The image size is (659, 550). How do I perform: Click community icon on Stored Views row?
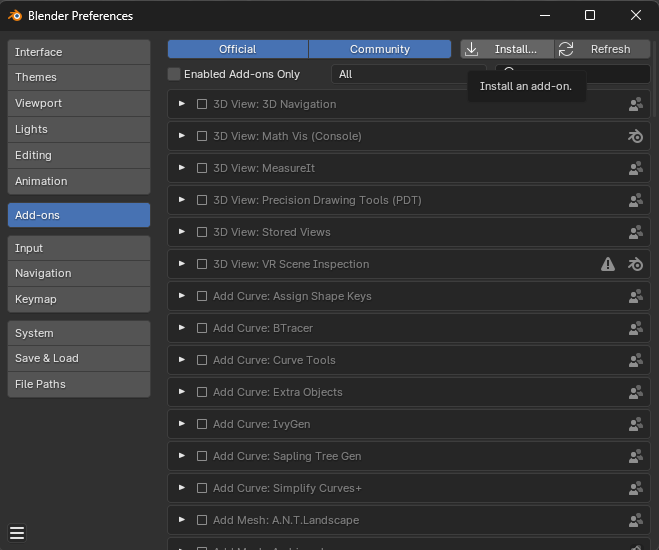pos(635,232)
